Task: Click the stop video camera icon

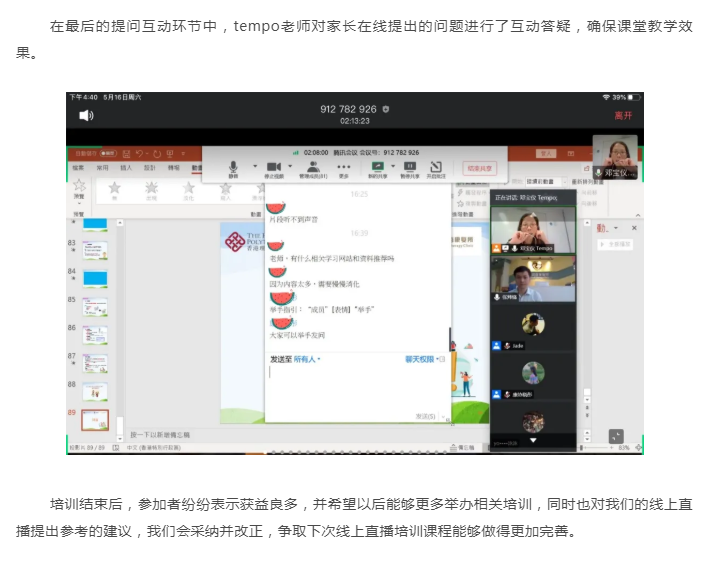Action: (273, 166)
